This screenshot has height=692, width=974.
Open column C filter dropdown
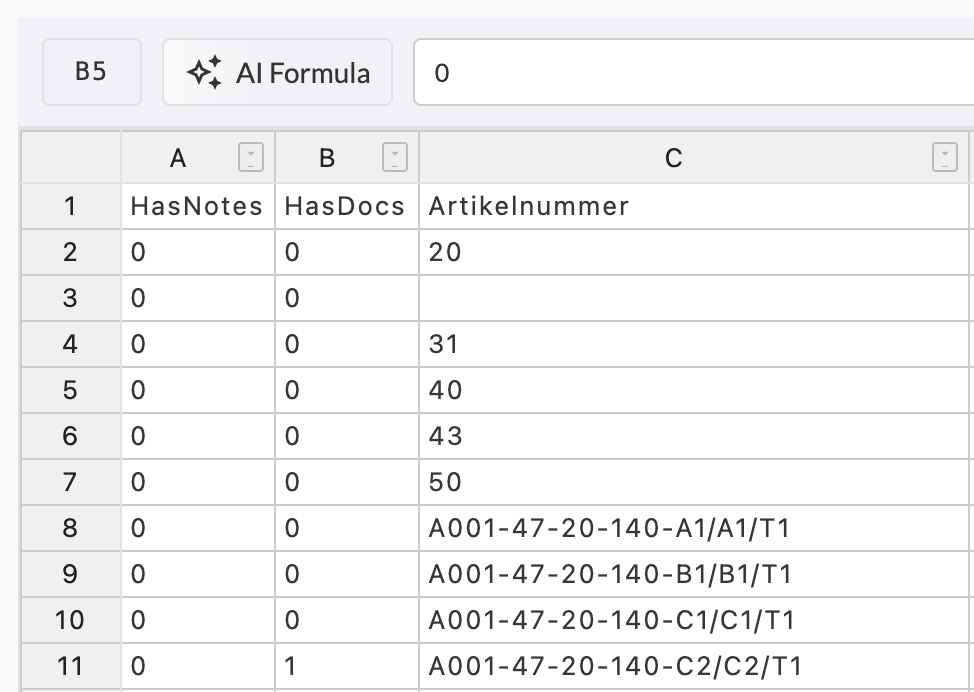[945, 157]
